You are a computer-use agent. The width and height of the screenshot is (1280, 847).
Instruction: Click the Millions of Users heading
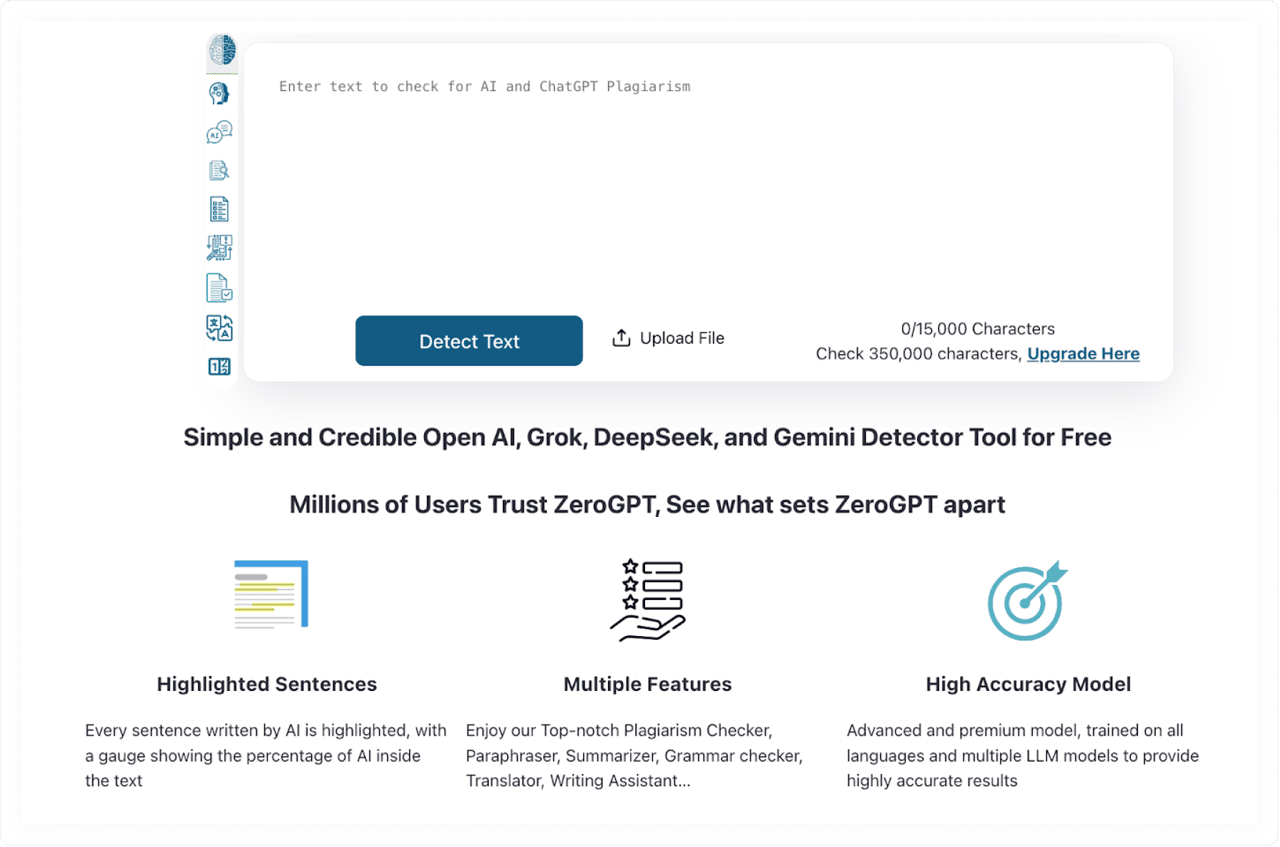click(647, 504)
